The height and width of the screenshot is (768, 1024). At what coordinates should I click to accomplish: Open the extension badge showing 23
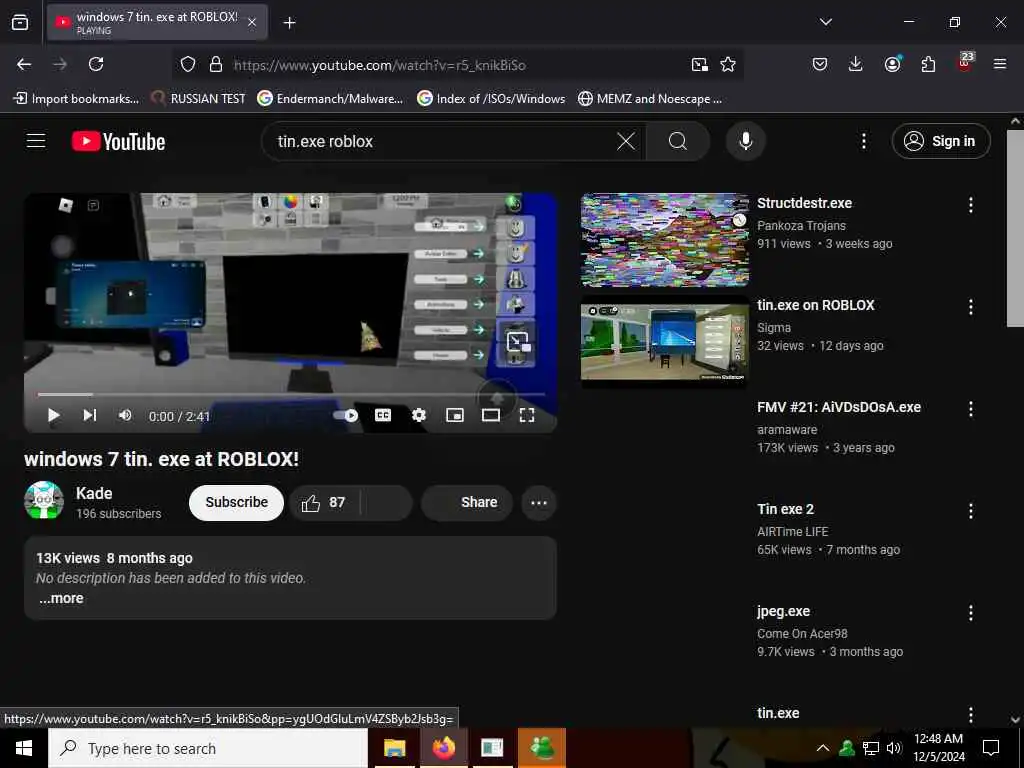[x=965, y=63]
